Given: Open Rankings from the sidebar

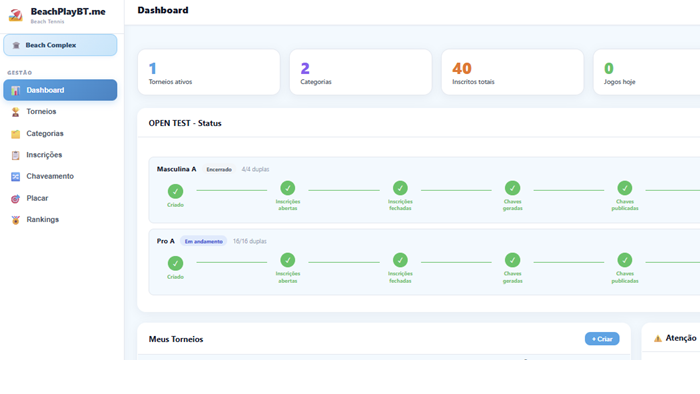Looking at the screenshot, I should point(60,220).
